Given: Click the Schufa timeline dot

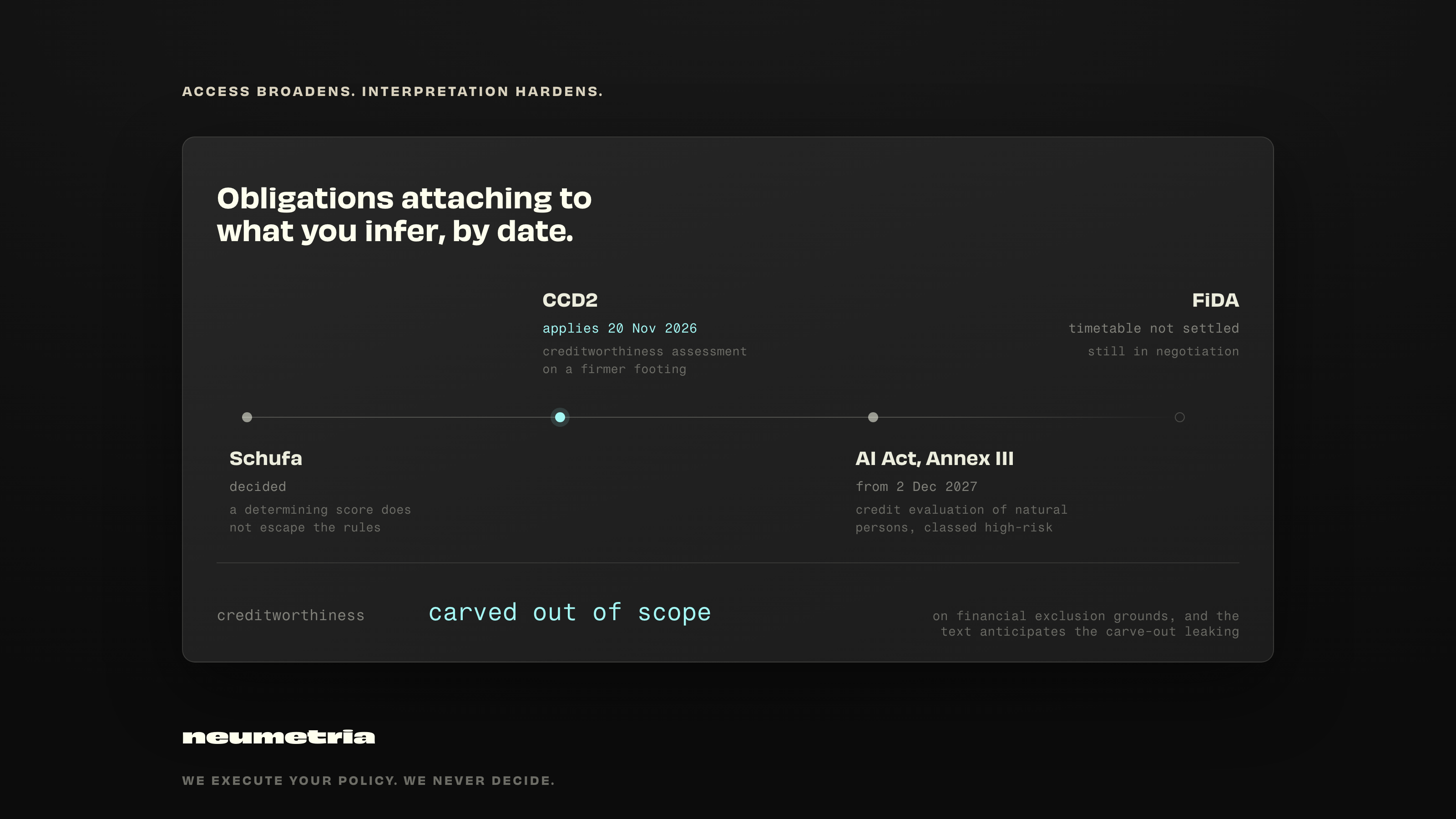Looking at the screenshot, I should 247,417.
